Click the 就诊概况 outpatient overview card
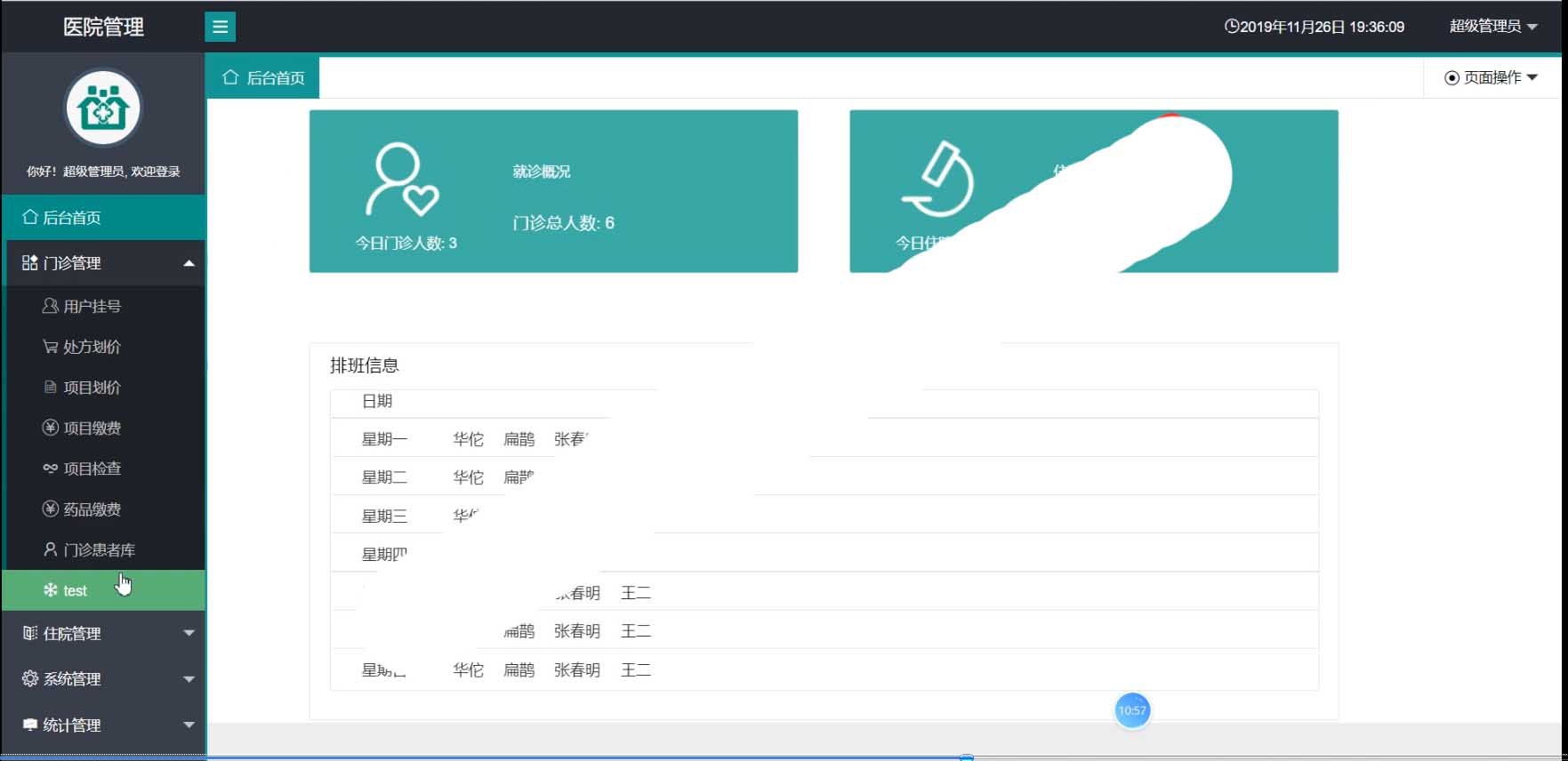 pos(553,191)
